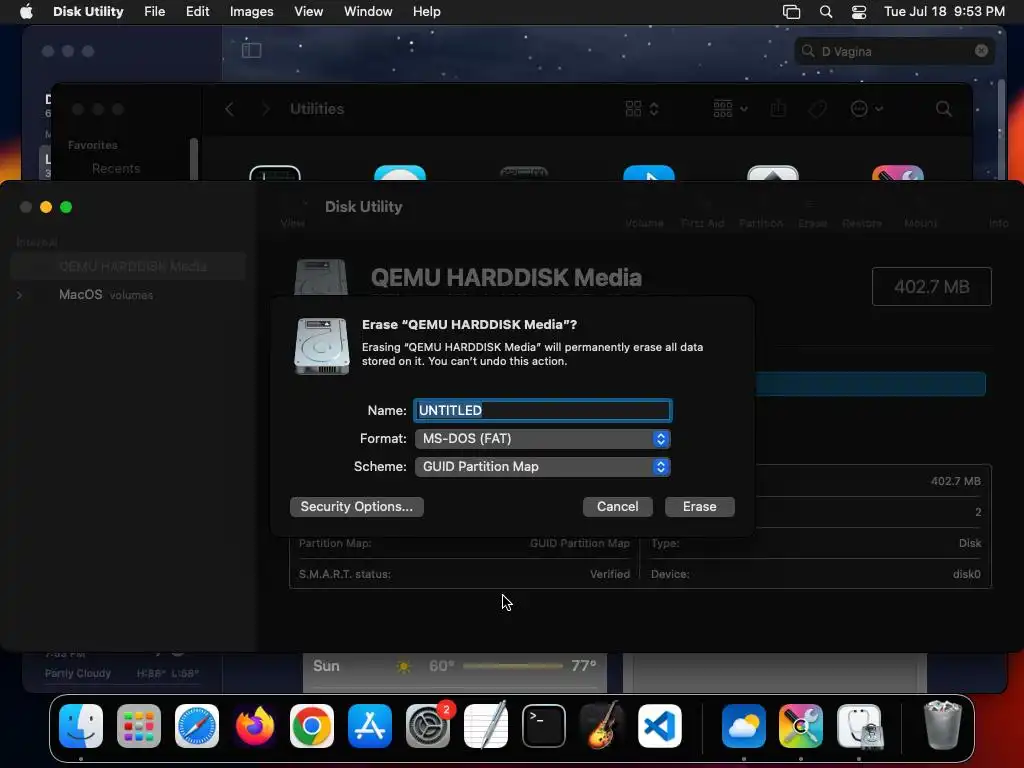Open the Group By dropdown in Finder

point(730,109)
